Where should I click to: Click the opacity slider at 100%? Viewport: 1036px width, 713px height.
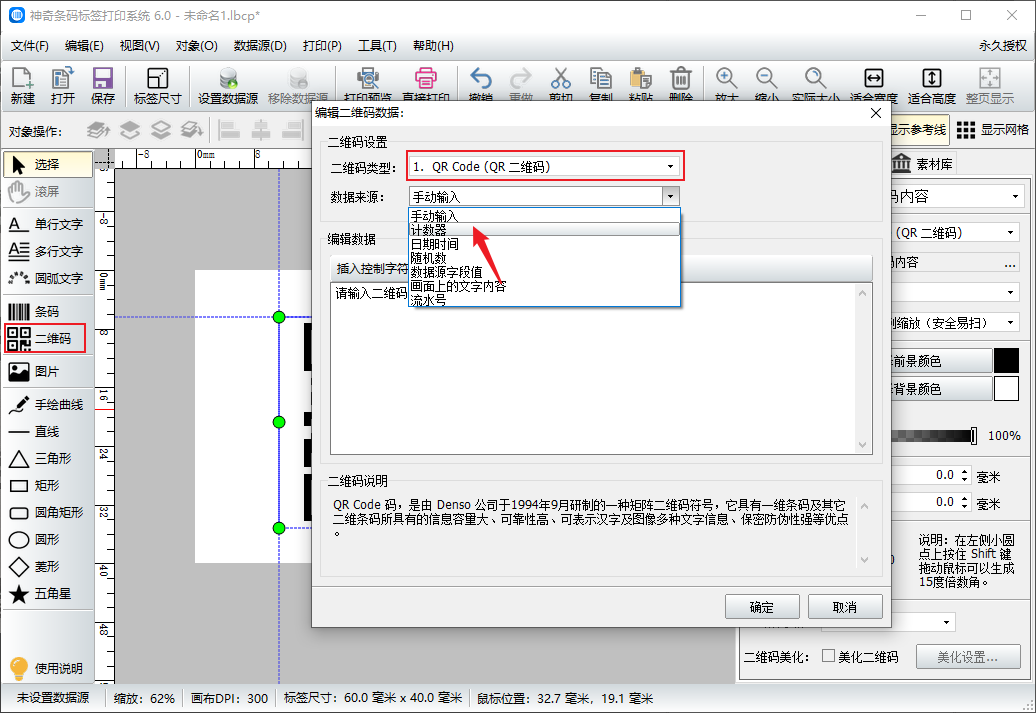coord(973,435)
